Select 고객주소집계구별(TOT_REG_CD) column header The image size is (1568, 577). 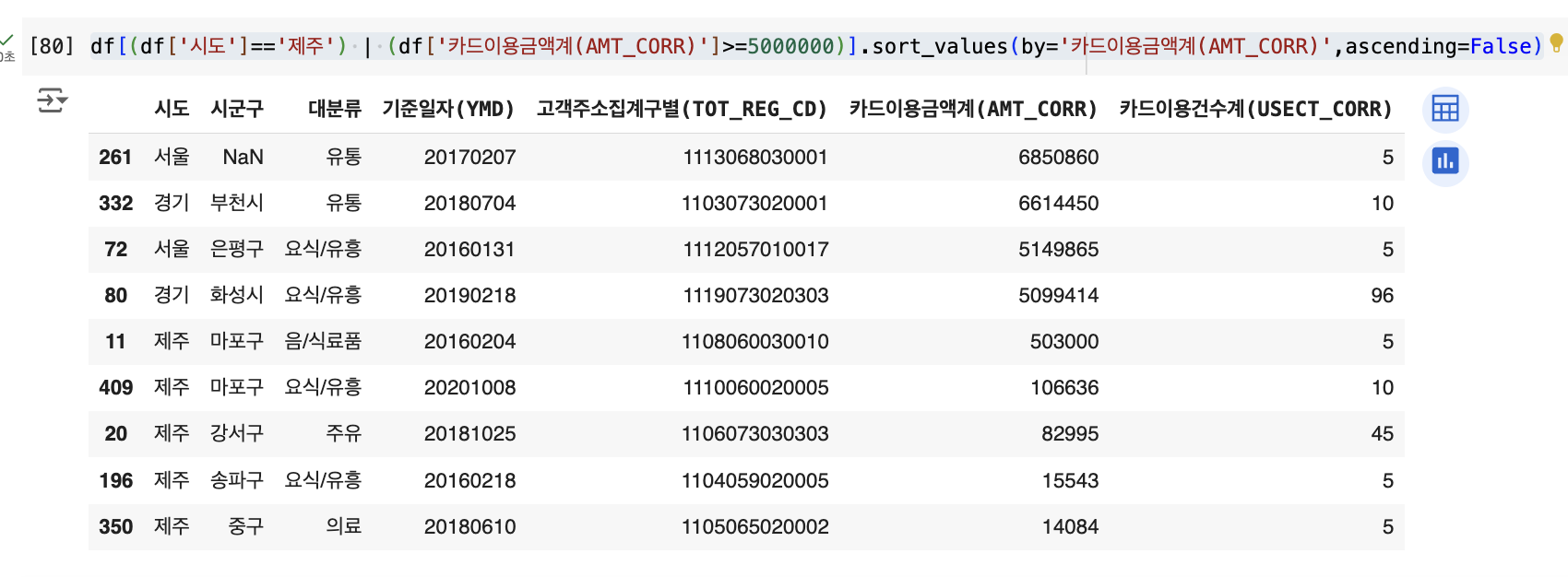tap(682, 109)
